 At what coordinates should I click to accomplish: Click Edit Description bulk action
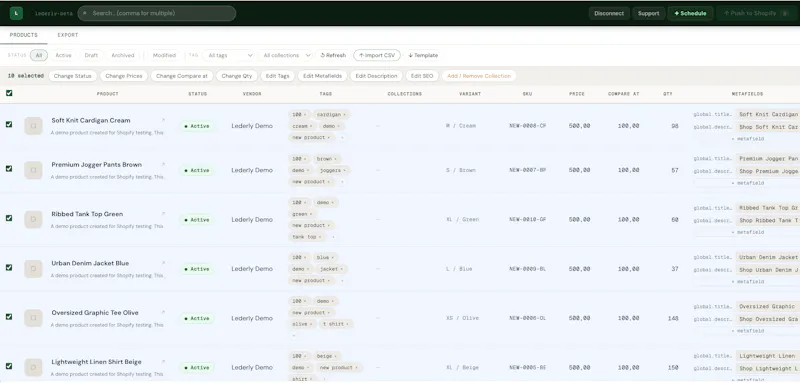coord(377,76)
